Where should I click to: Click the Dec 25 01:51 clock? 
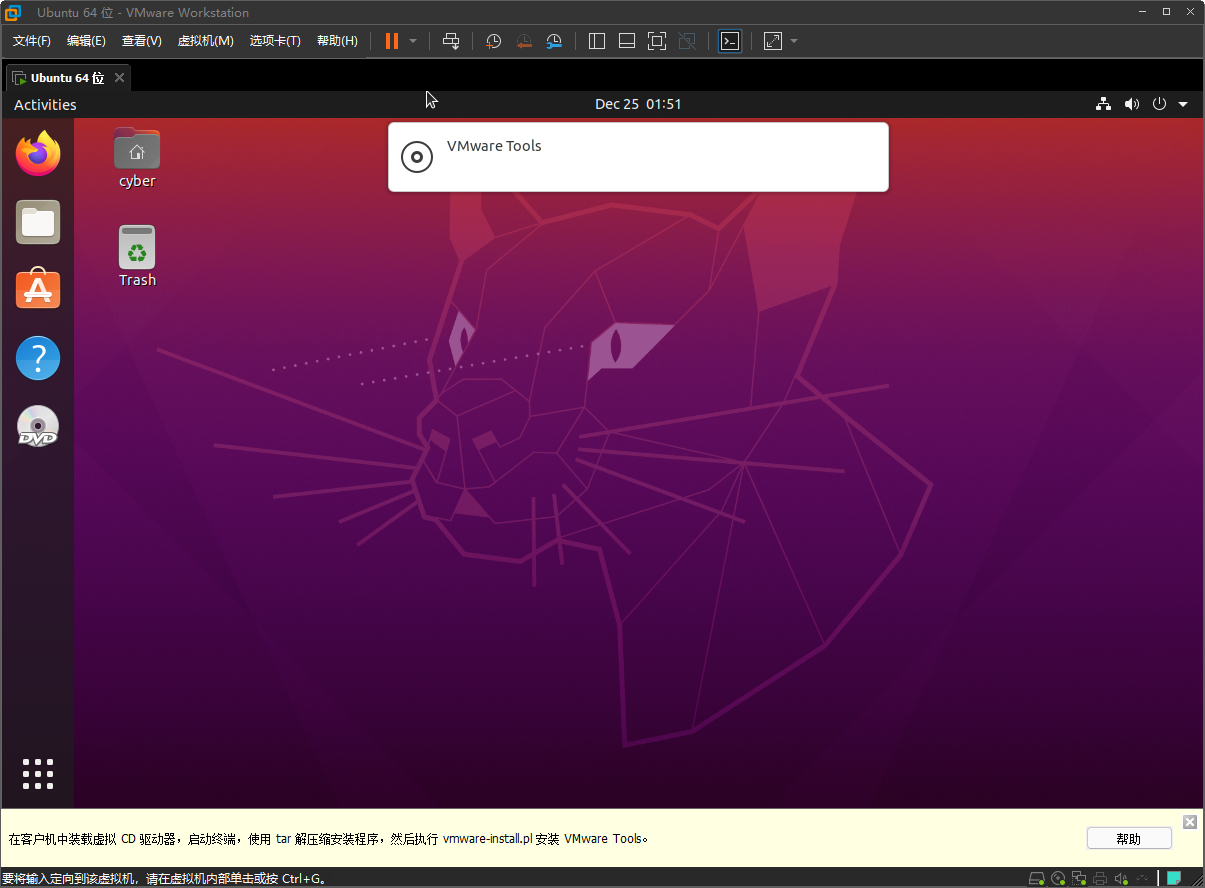pyautogui.click(x=638, y=104)
